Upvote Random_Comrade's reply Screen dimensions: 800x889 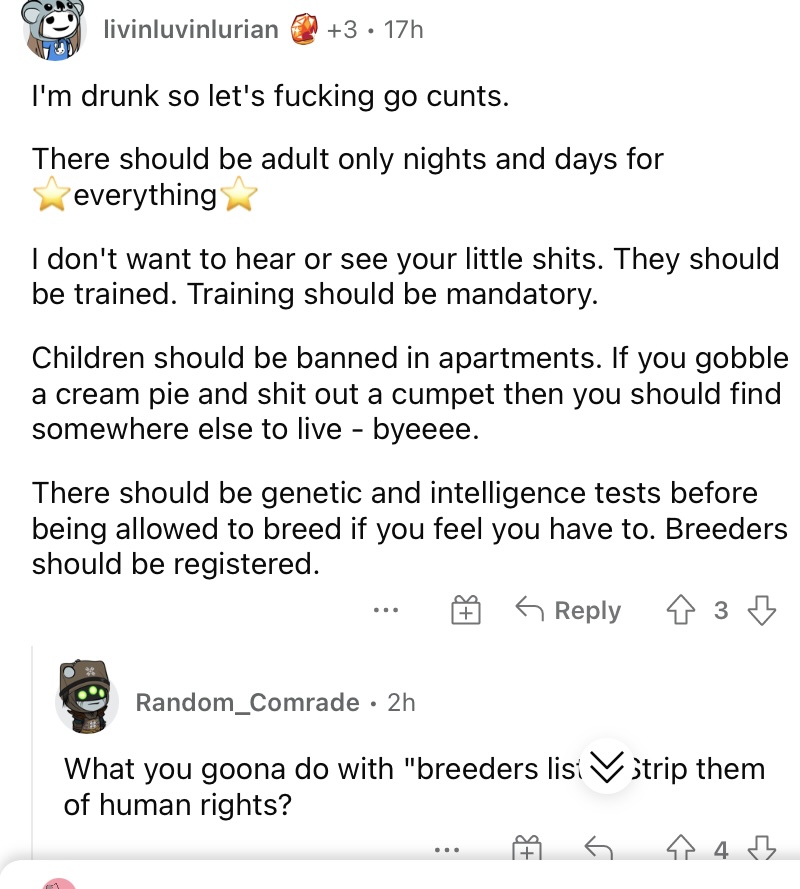pyautogui.click(x=680, y=849)
